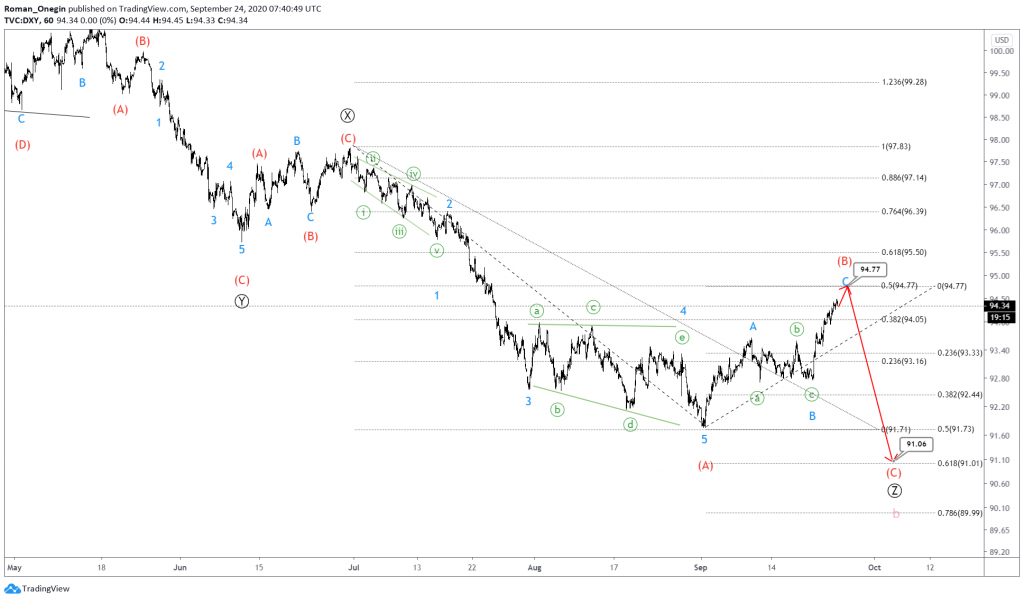The image size is (1024, 601).
Task: Click the 0.618(95.50) Fibonacci level label
Action: [904, 252]
